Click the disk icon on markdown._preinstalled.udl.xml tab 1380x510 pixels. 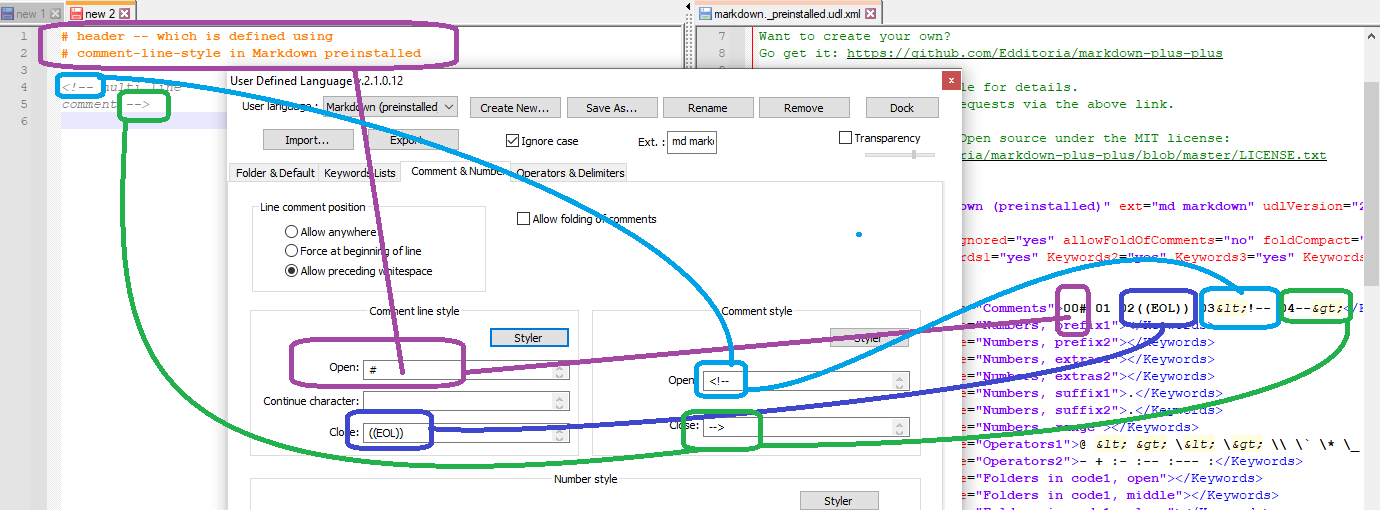[705, 14]
